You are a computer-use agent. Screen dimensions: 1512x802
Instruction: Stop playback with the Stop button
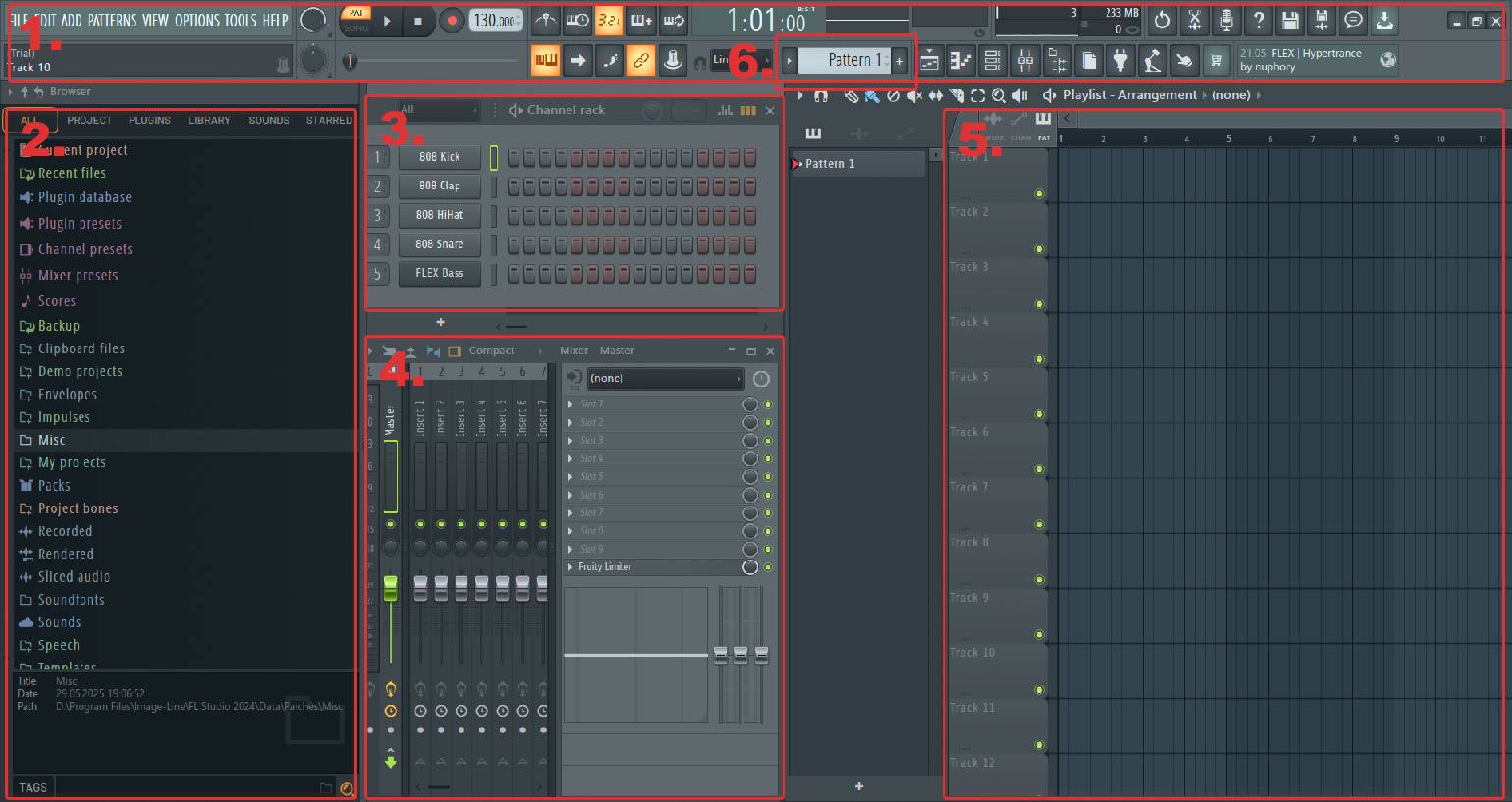418,20
